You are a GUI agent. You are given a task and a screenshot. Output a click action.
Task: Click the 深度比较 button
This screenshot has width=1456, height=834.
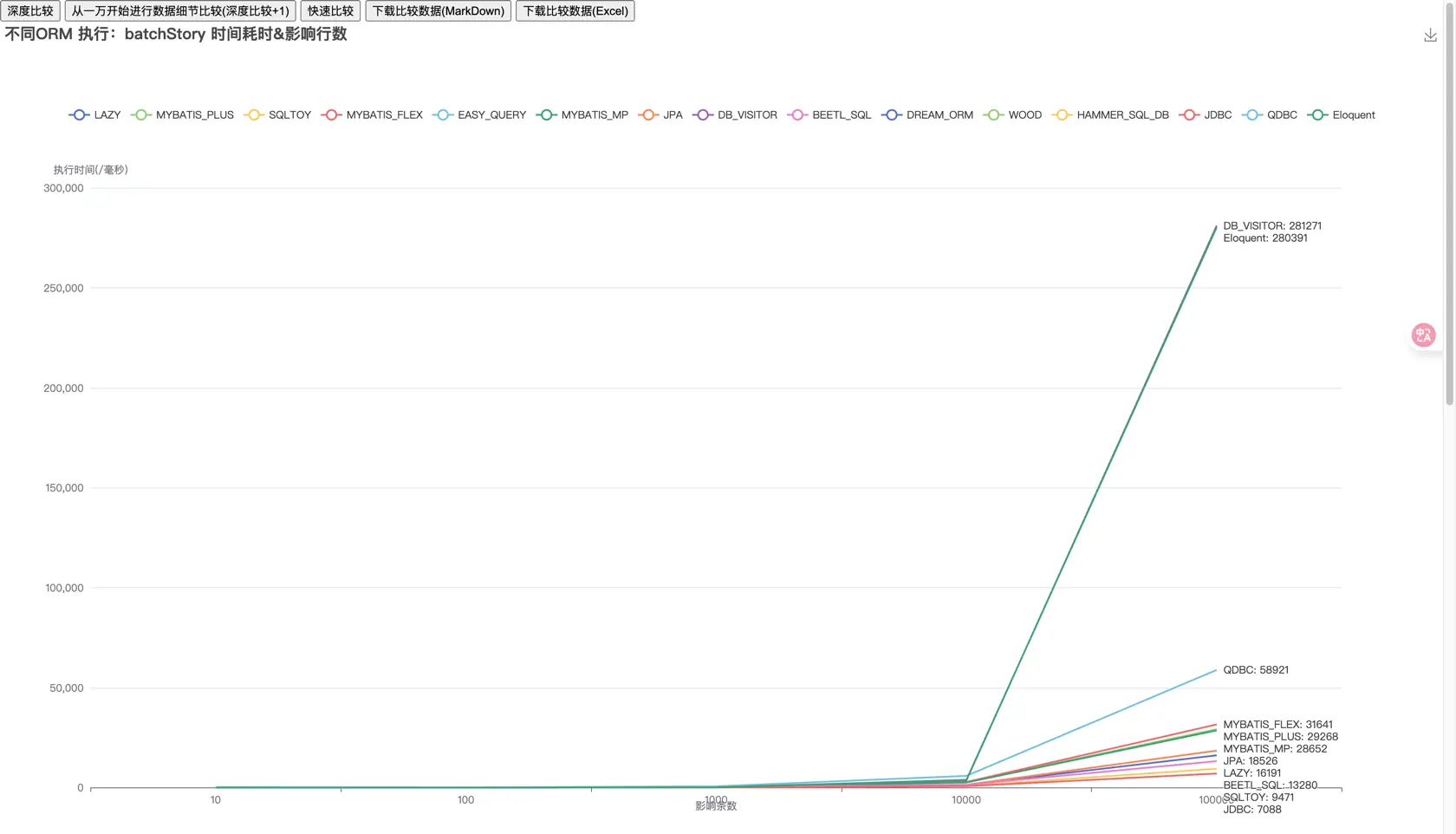30,11
